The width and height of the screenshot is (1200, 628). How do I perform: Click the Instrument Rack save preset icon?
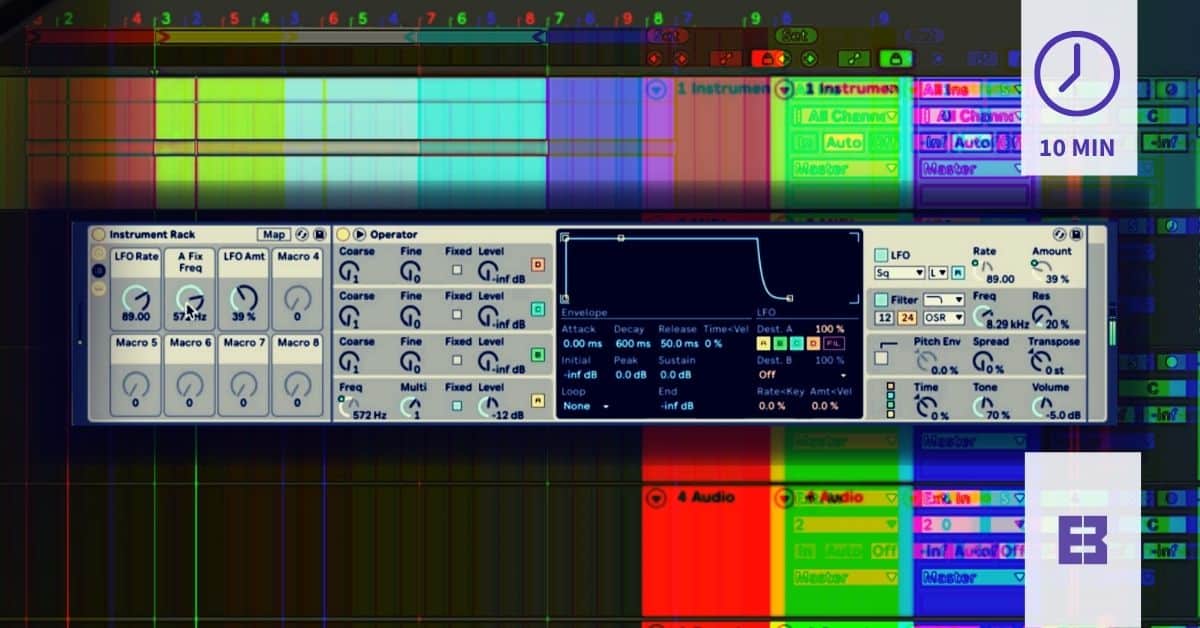(319, 235)
